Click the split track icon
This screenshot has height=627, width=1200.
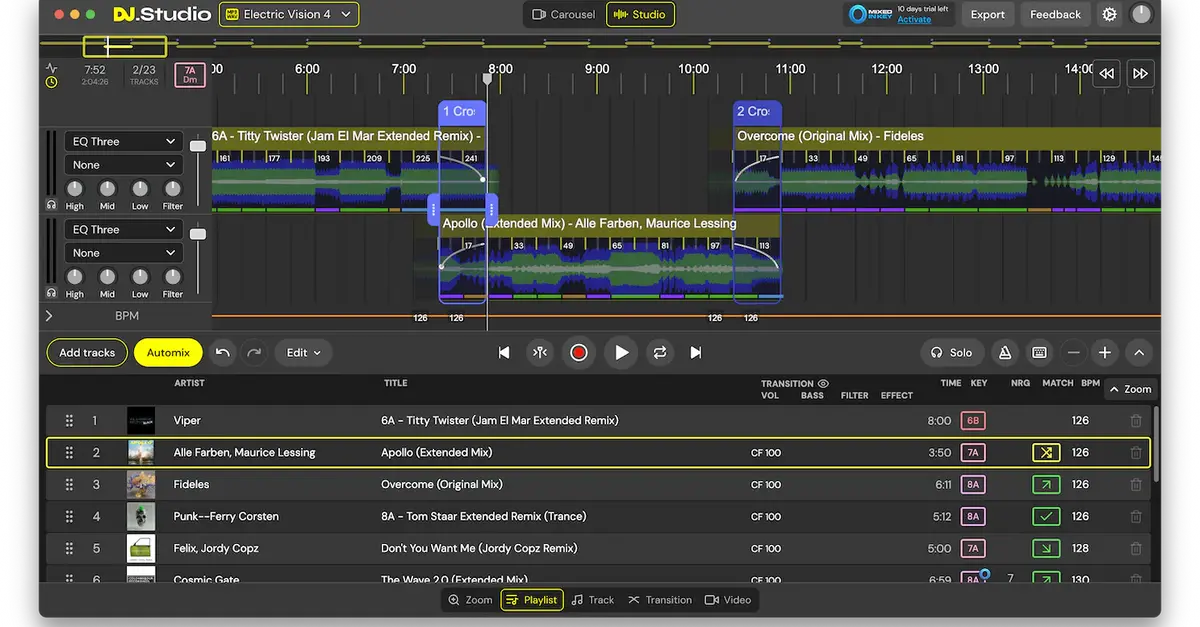click(x=540, y=352)
